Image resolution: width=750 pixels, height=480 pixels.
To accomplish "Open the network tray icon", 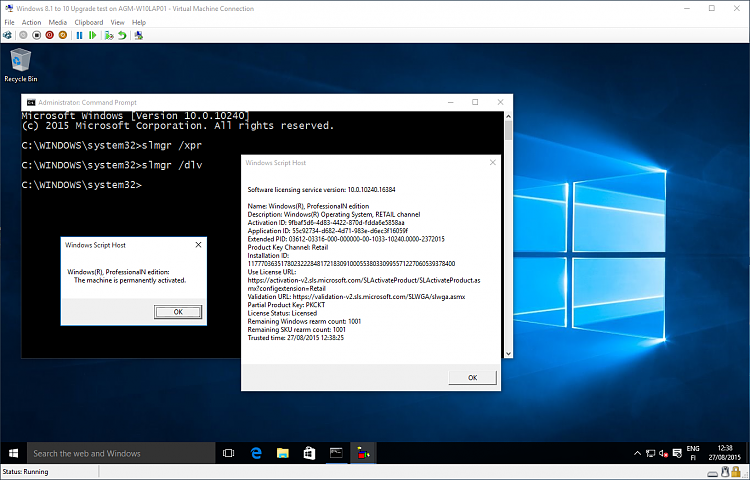I will [651, 453].
